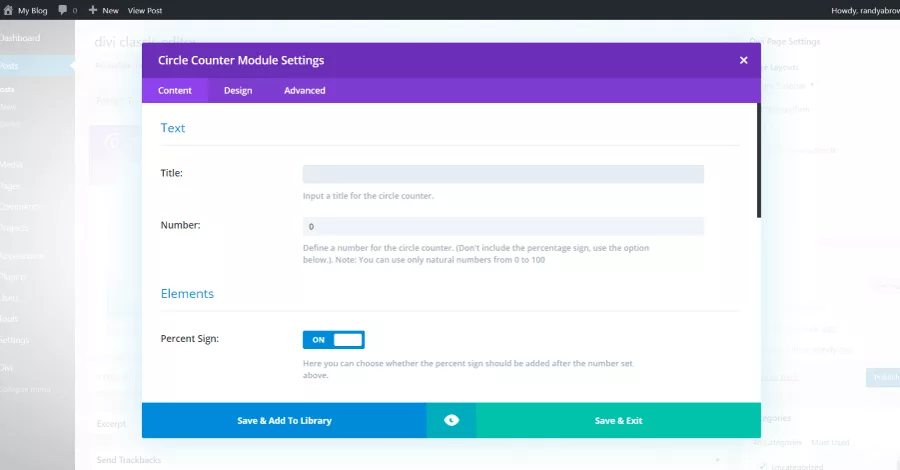900x470 pixels.
Task: Open comments bubble in admin bar
Action: (x=63, y=10)
